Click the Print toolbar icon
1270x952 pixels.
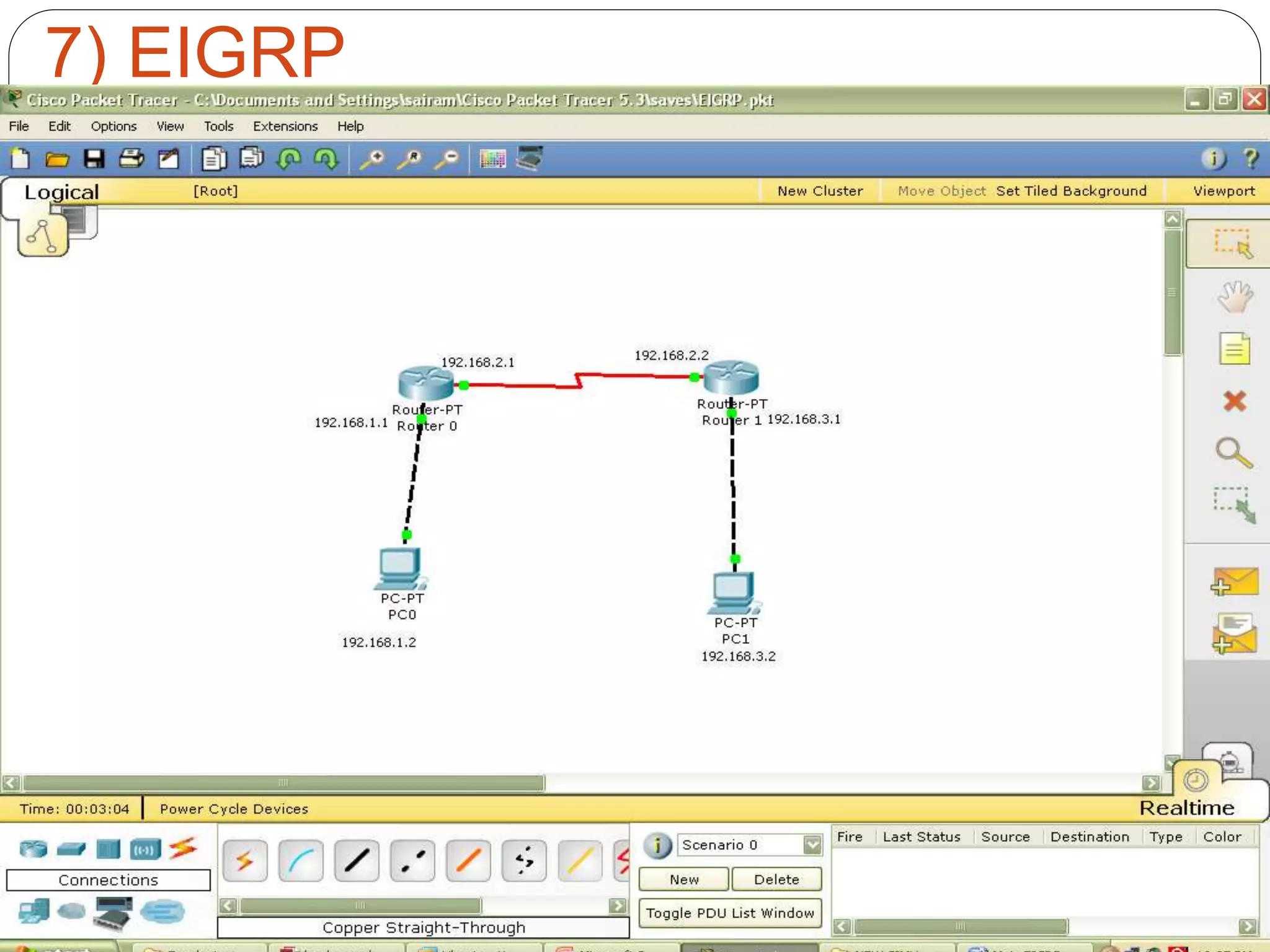click(131, 159)
